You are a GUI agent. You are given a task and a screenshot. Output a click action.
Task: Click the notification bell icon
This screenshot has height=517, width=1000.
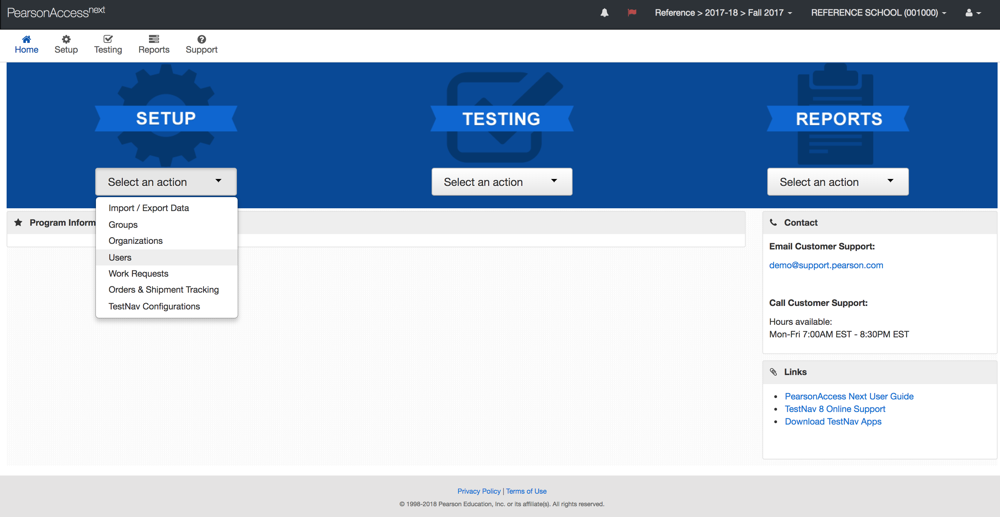604,13
